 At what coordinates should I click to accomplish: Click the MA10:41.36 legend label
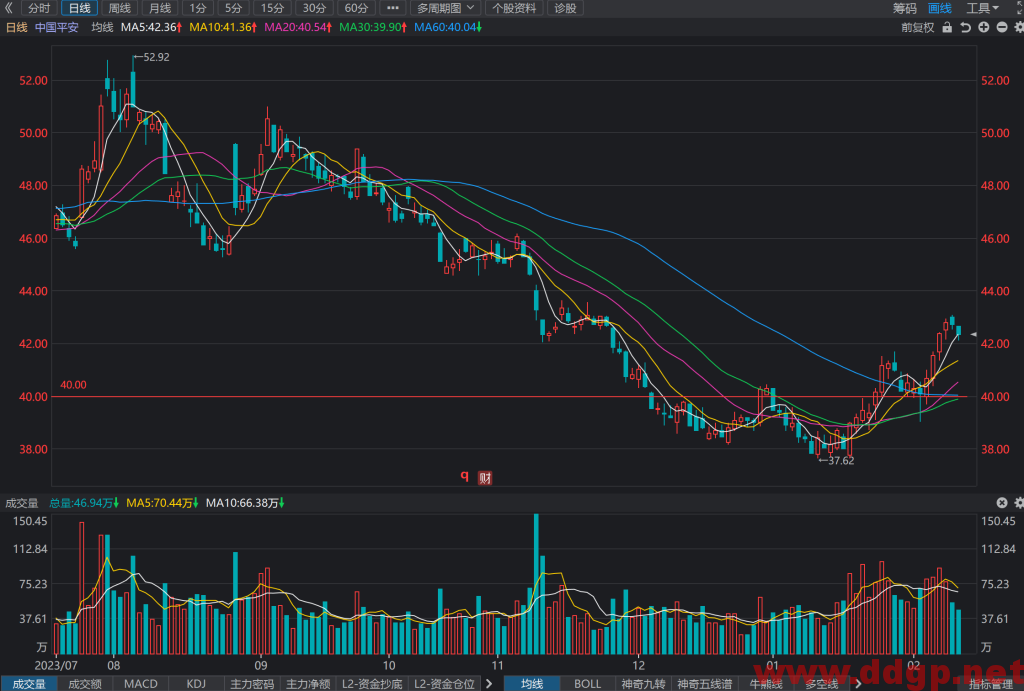223,27
